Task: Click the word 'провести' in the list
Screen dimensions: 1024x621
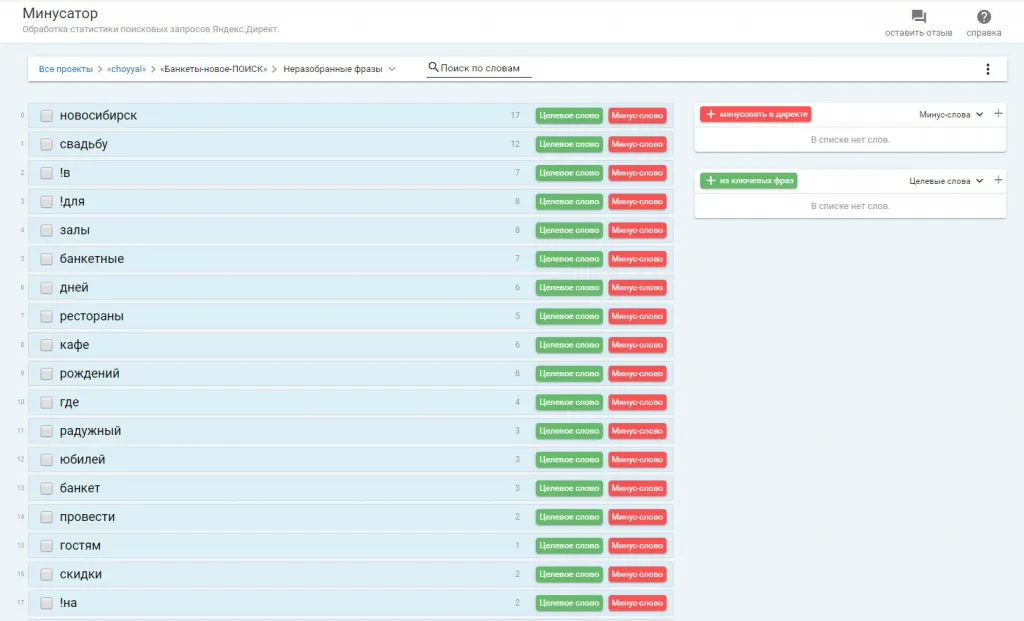Action: pos(87,517)
